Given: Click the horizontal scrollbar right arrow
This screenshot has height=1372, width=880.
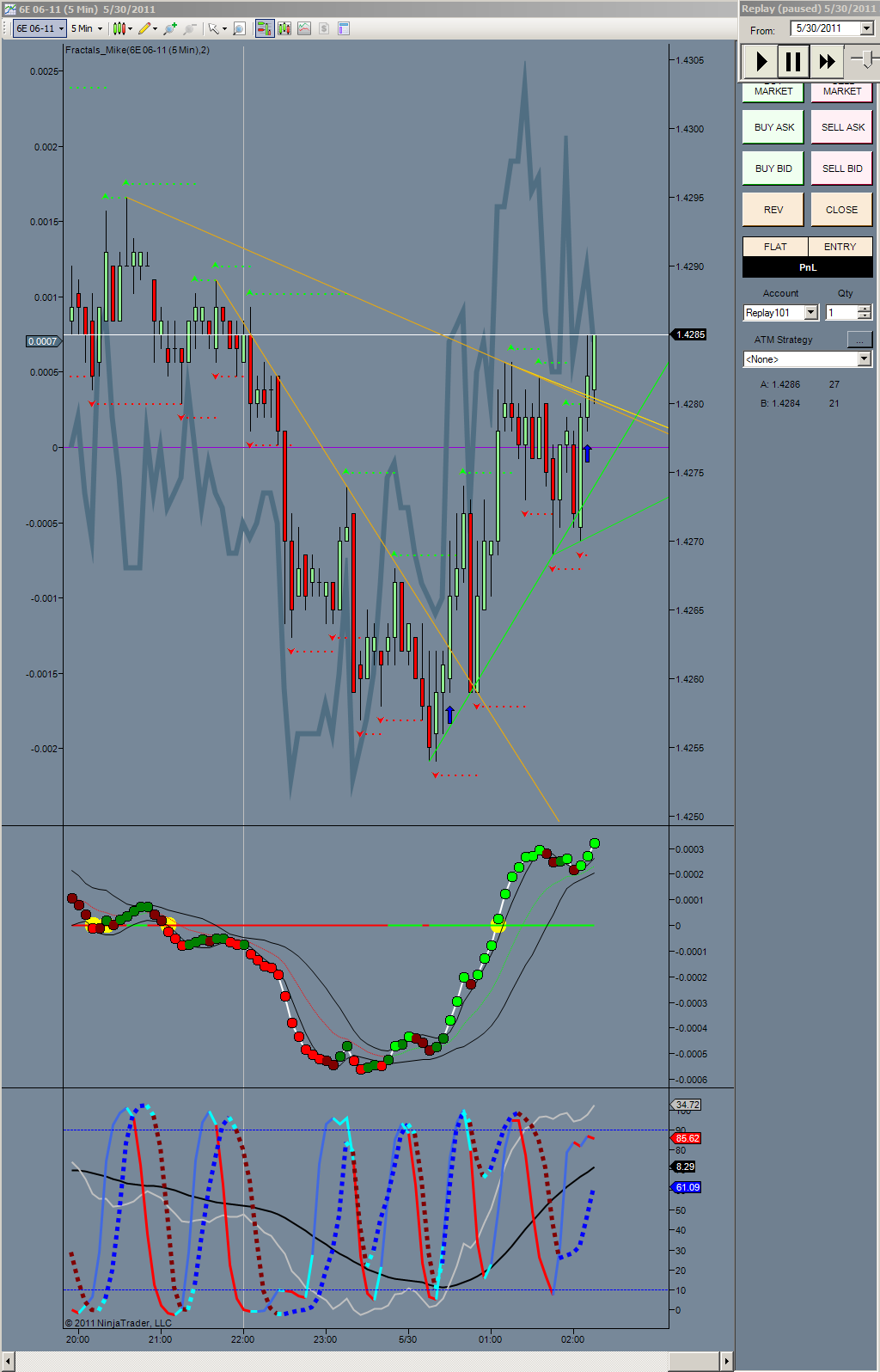Looking at the screenshot, I should (727, 1362).
